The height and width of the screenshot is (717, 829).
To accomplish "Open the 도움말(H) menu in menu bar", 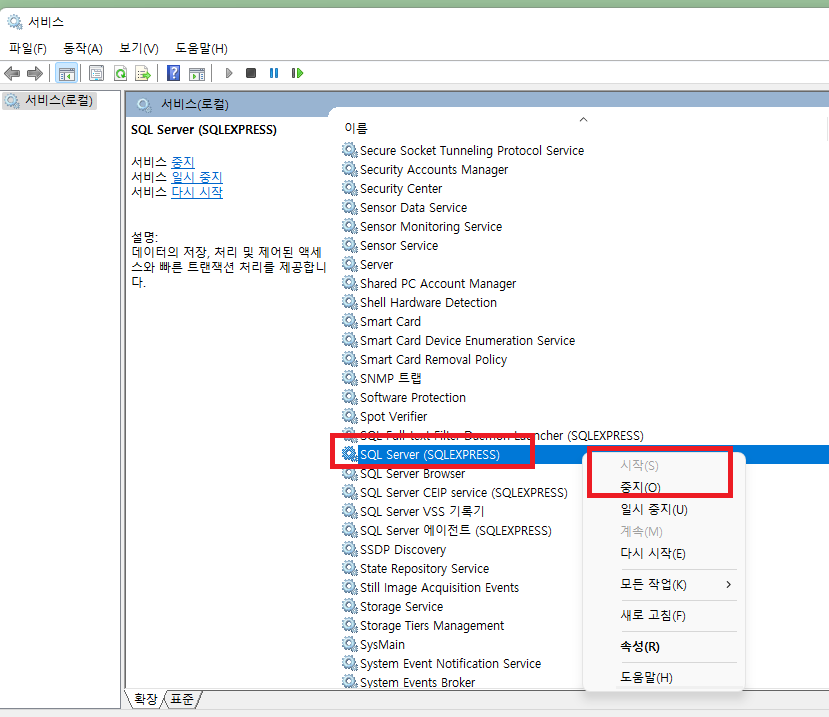I will (201, 49).
